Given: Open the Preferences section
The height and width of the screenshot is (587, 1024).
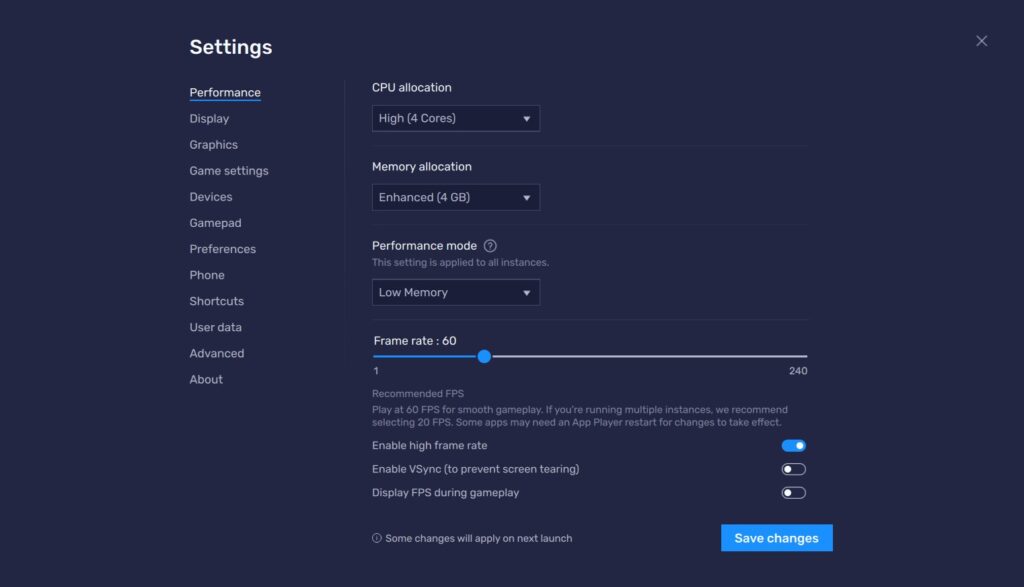Looking at the screenshot, I should [x=222, y=248].
